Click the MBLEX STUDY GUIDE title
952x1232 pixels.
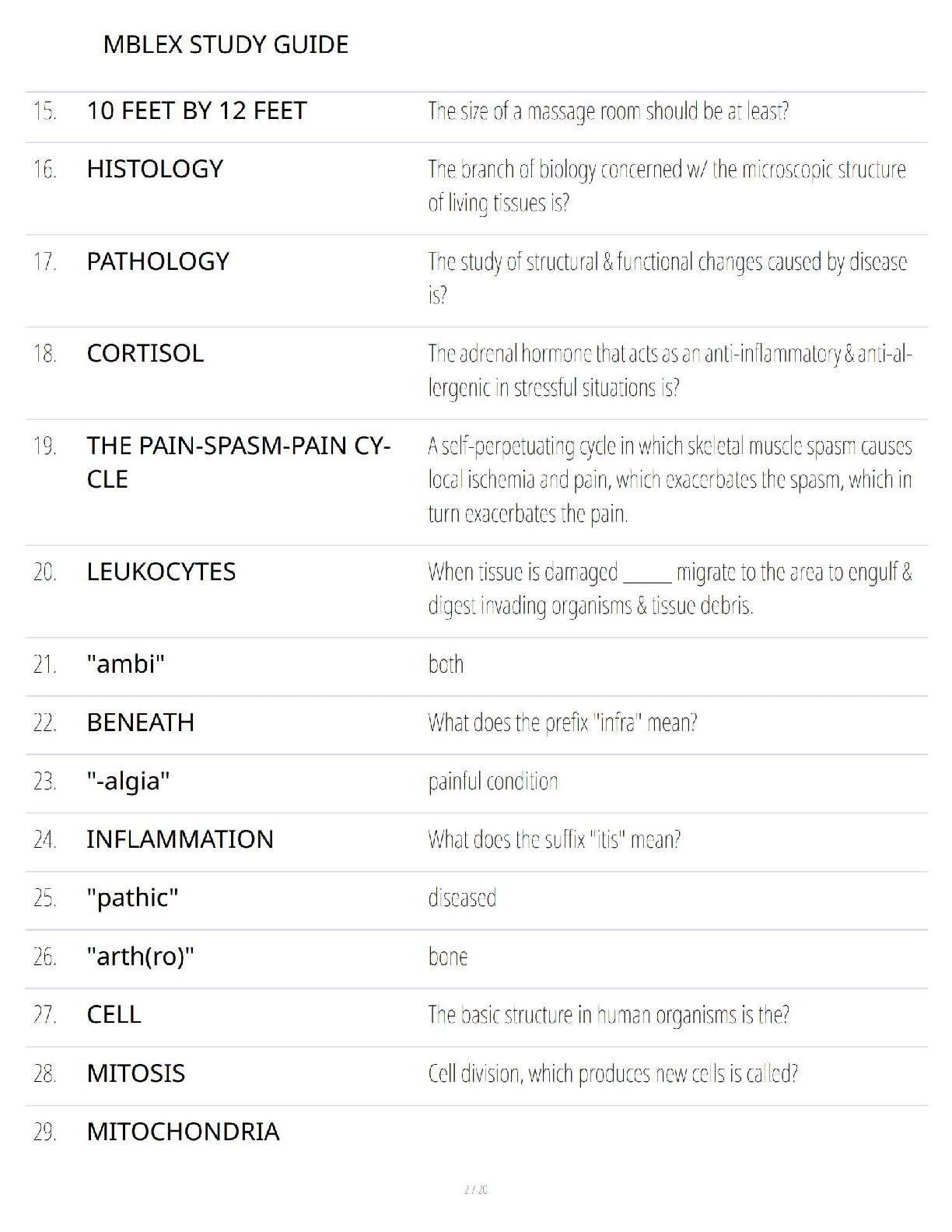[226, 45]
